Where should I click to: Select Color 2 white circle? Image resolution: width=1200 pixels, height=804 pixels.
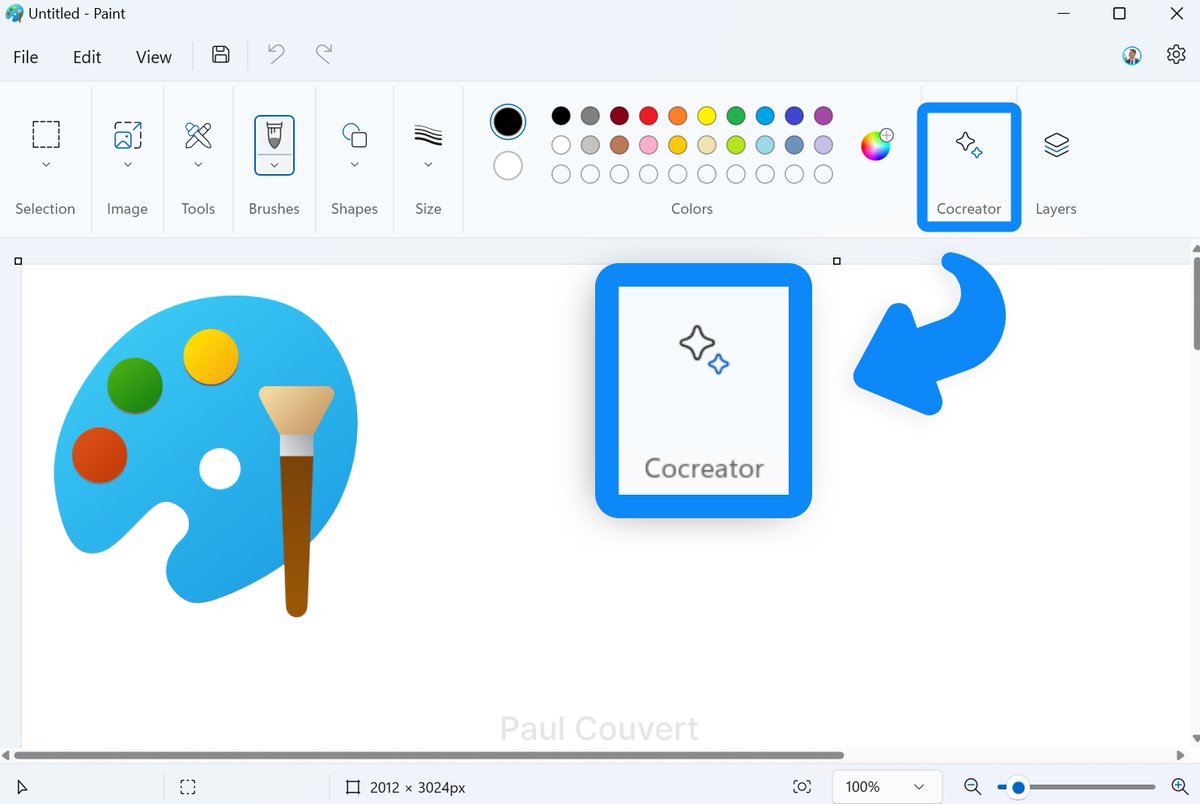pyautogui.click(x=508, y=165)
